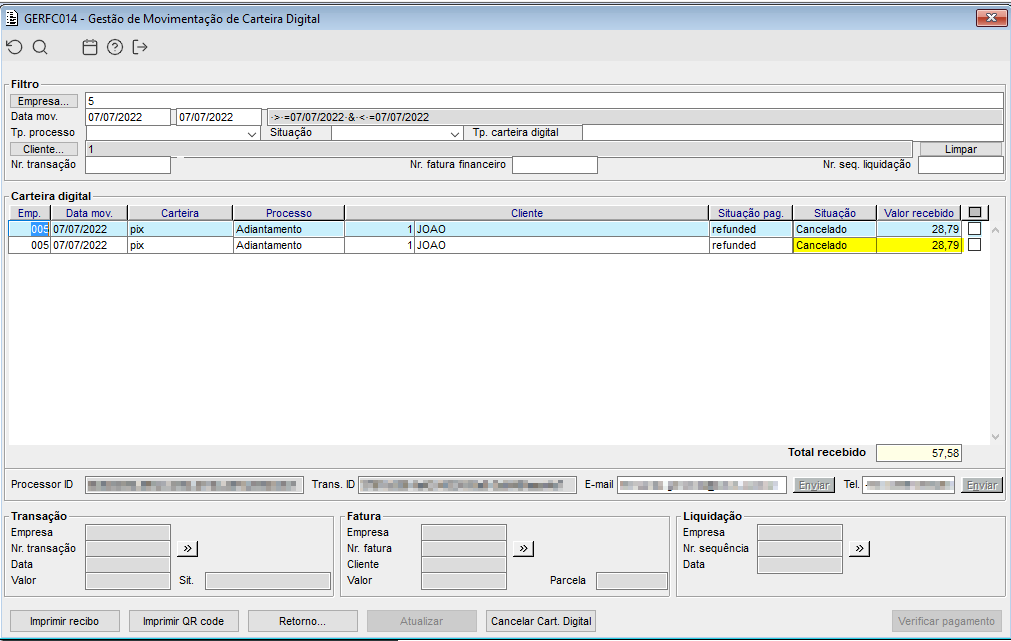Screen dimensions: 1011x641
Task: Sort by Situação pag. column header
Action: pos(751,213)
